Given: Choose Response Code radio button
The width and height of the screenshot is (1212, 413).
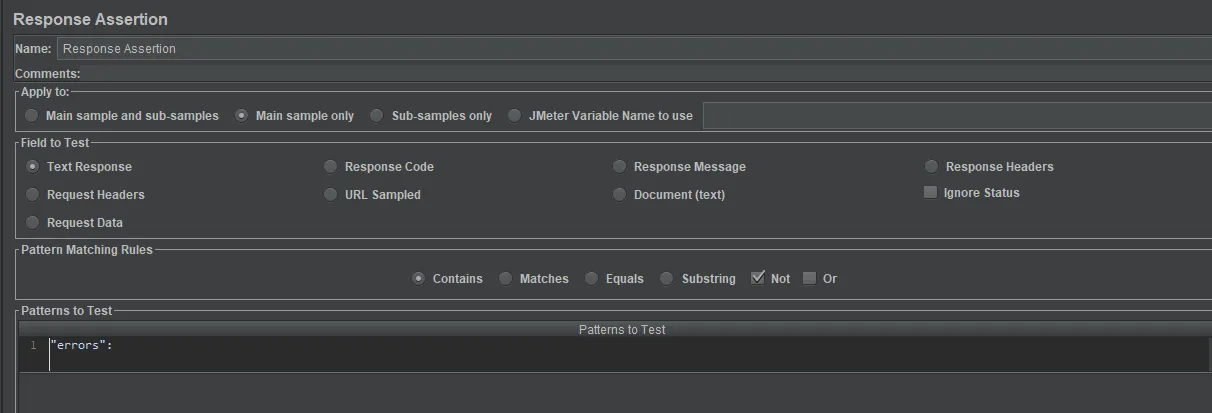Looking at the screenshot, I should [x=331, y=167].
